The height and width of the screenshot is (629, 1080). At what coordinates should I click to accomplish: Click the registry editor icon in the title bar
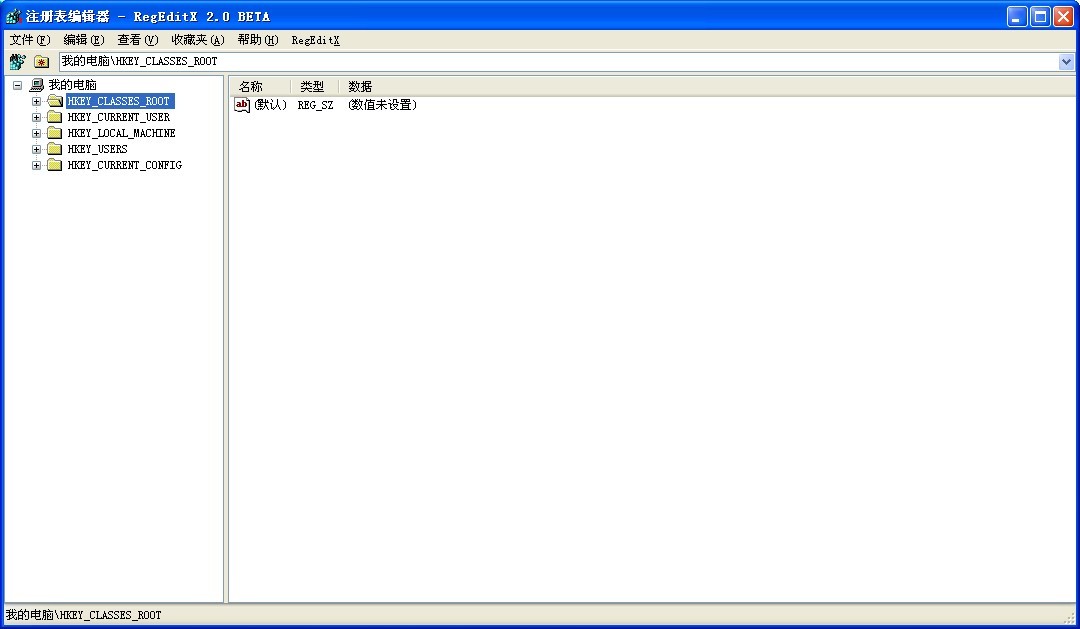point(13,16)
